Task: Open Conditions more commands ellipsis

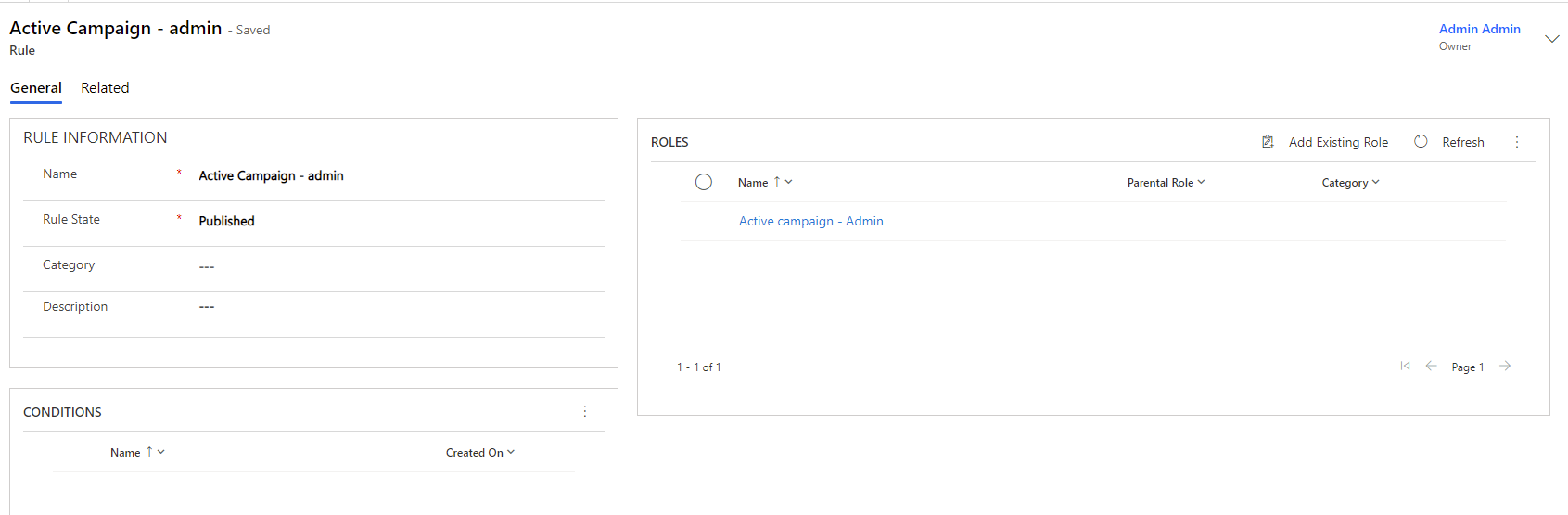Action: click(x=585, y=411)
